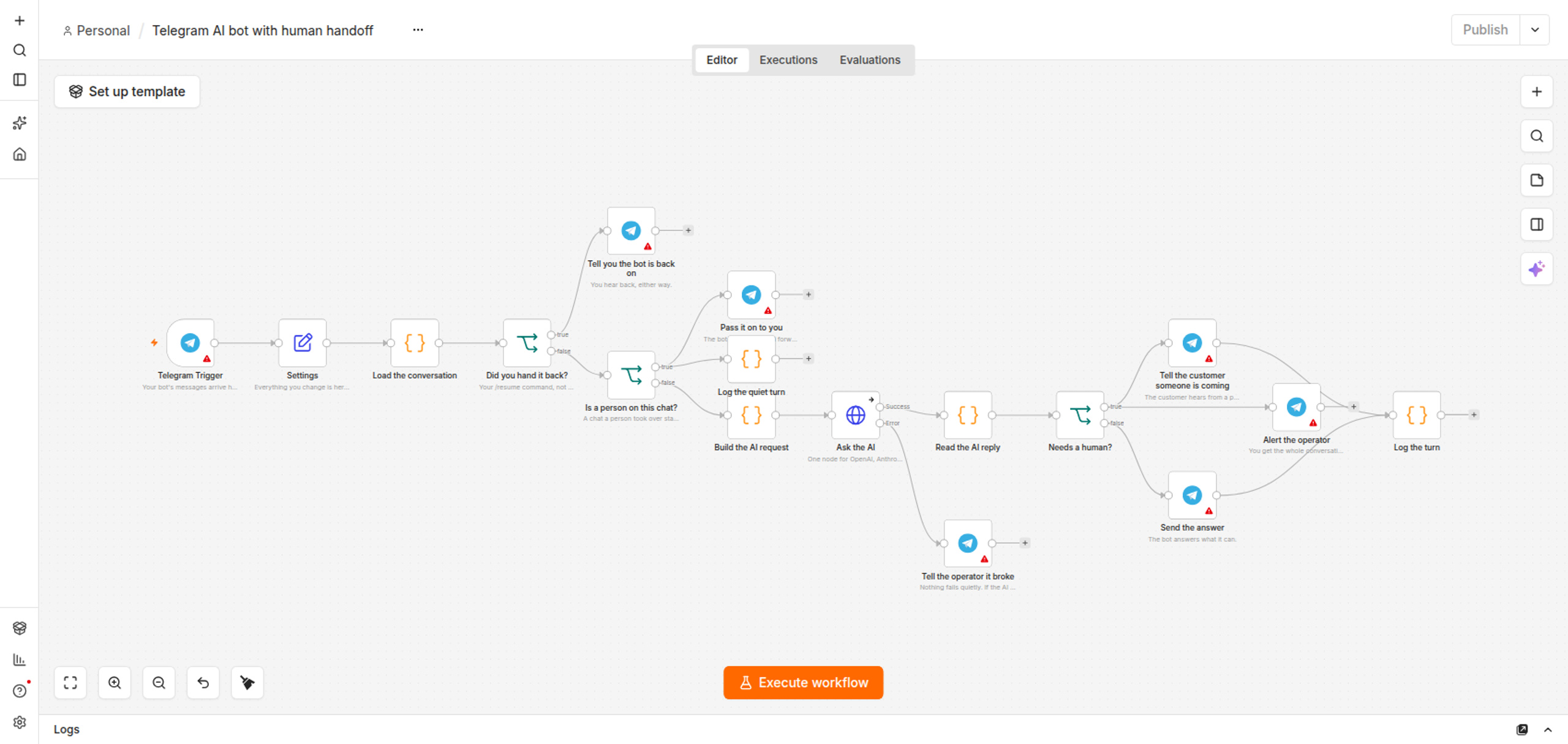Expand the Logs panel chevron
Viewport: 1568px width, 744px height.
[x=1548, y=729]
